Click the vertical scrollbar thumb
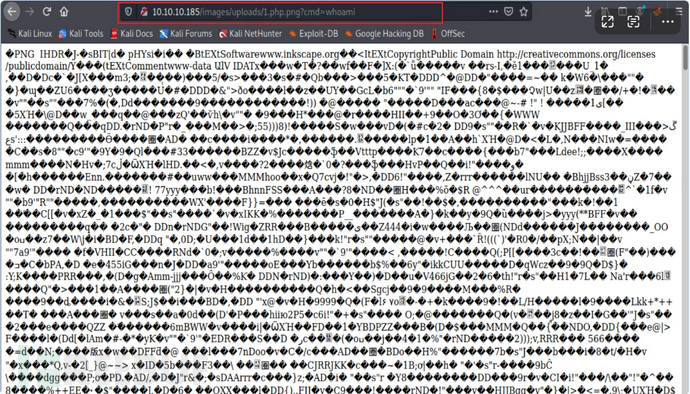Image resolution: width=690 pixels, height=394 pixels. point(685,57)
